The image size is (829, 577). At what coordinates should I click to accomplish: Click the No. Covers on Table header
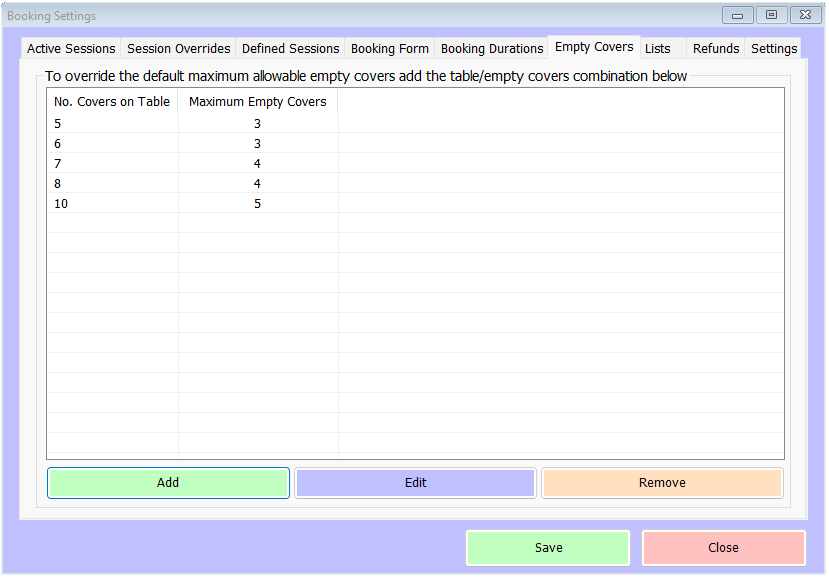pyautogui.click(x=112, y=101)
